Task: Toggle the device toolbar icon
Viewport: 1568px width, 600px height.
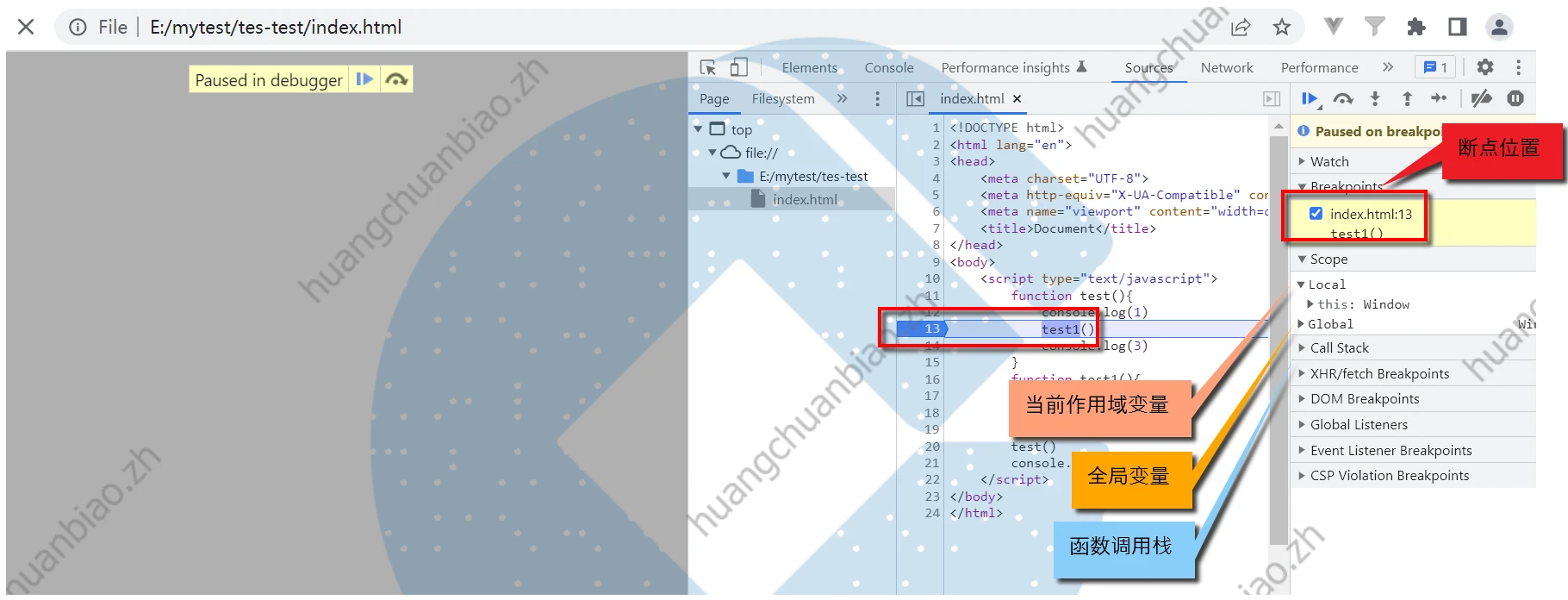Action: pos(738,67)
